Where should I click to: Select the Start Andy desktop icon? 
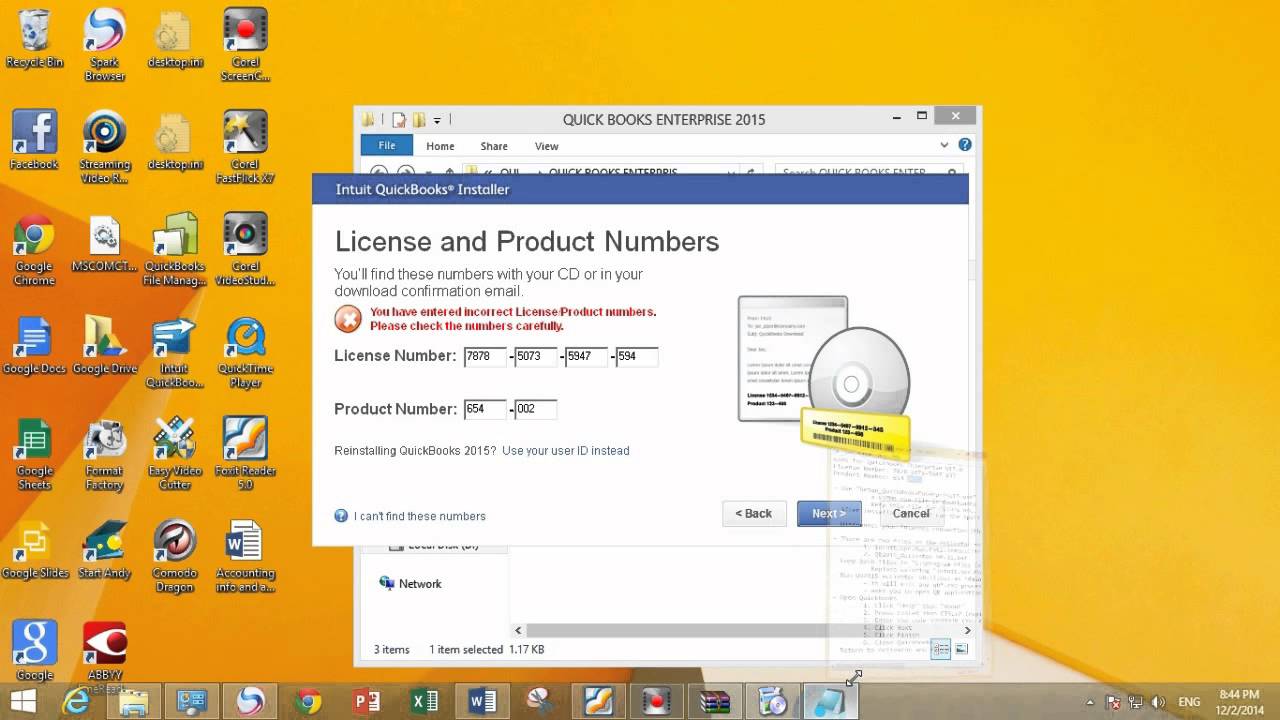(104, 550)
